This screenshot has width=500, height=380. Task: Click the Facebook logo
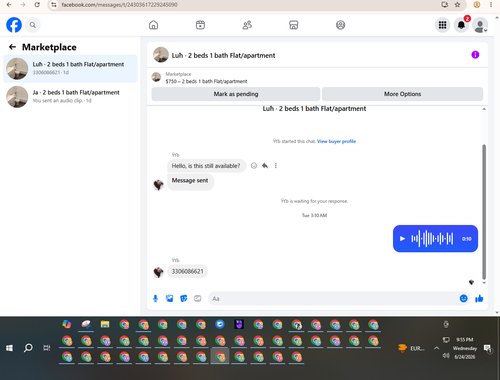click(14, 25)
